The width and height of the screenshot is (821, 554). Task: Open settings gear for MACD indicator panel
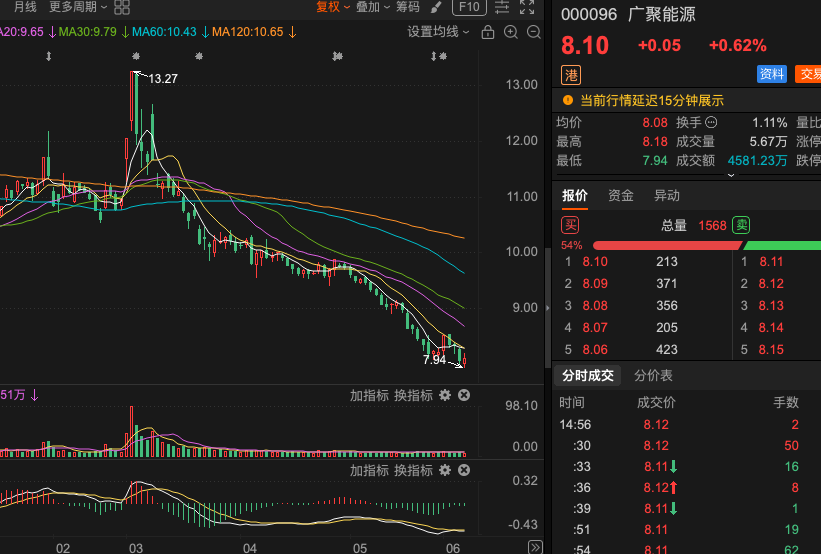(445, 470)
